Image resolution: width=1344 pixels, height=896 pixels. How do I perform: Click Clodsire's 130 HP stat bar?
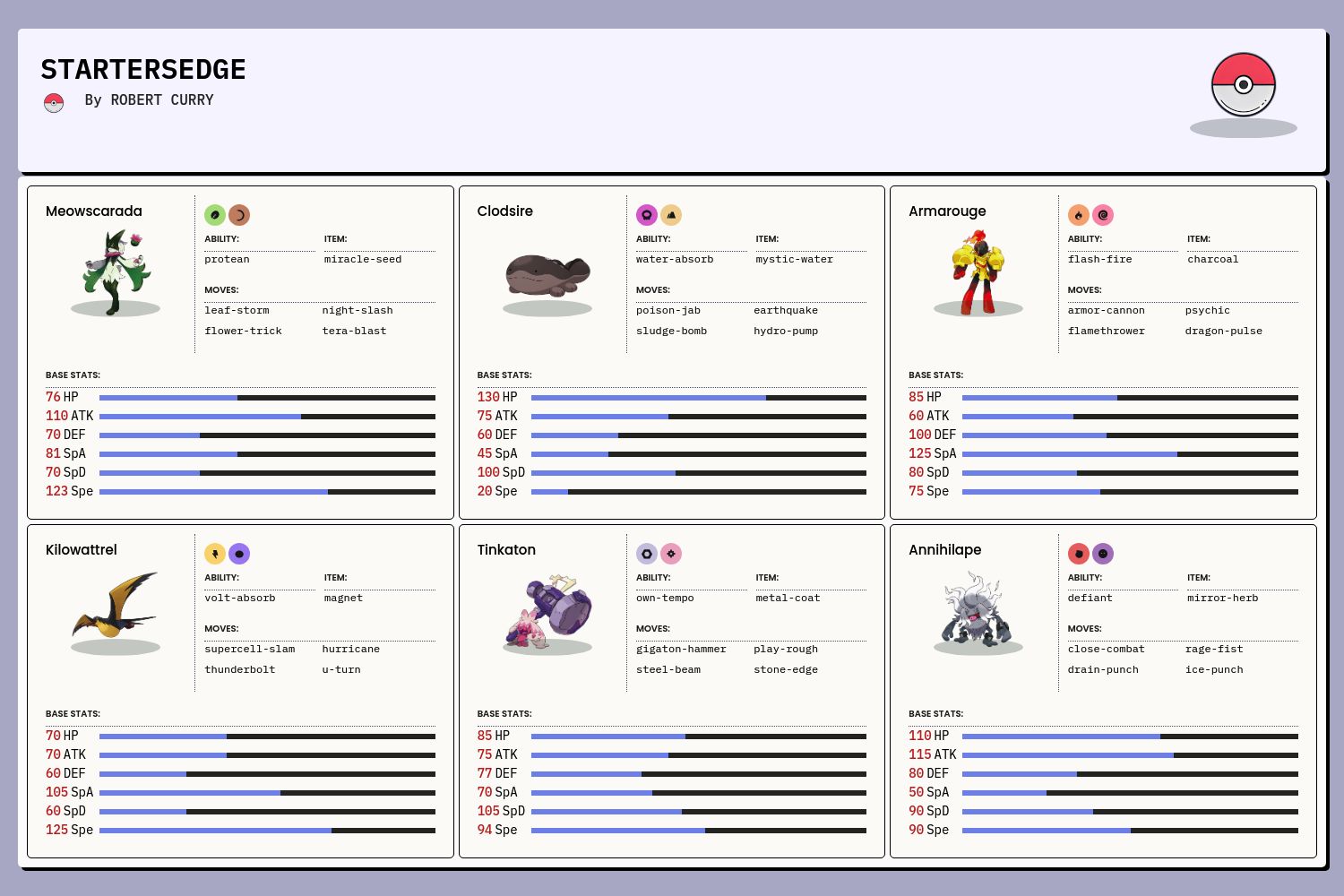click(698, 398)
